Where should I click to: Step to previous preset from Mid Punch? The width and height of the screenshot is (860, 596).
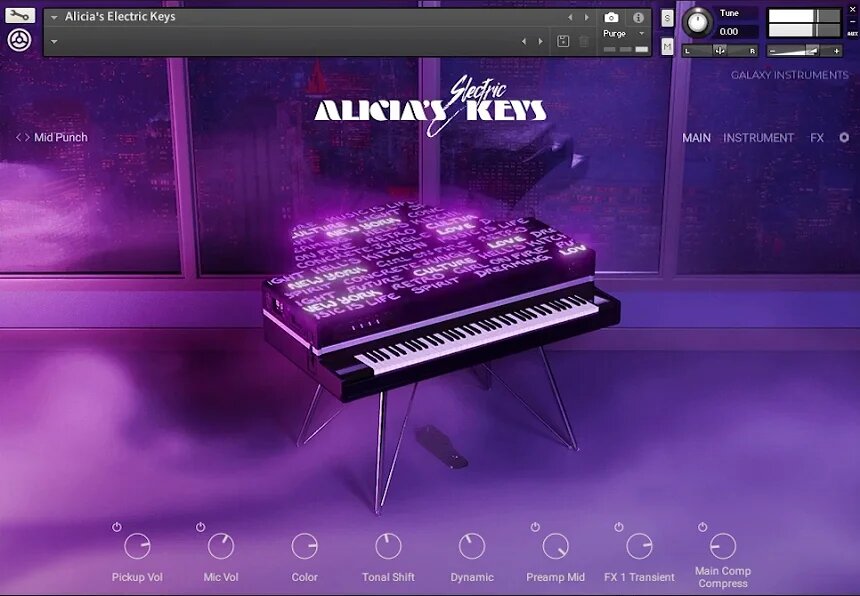[x=18, y=137]
